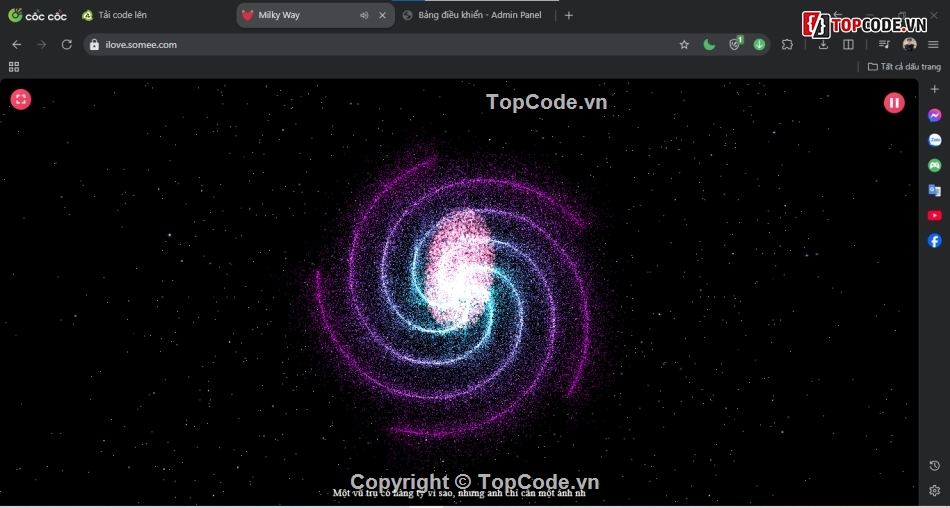
Task: Toggle the split view icon
Action: (848, 44)
